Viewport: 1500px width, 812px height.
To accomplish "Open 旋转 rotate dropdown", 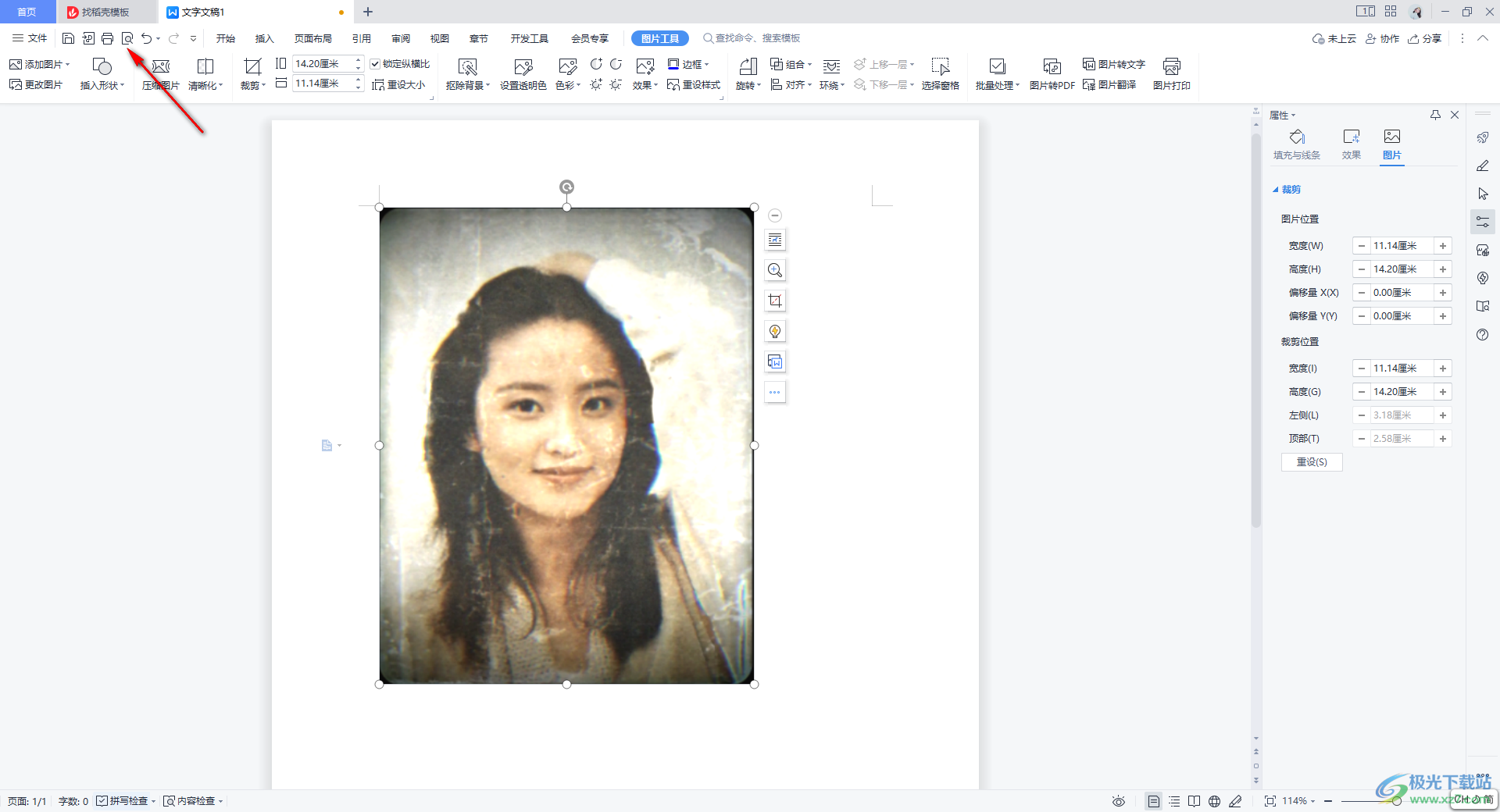I will tap(748, 75).
